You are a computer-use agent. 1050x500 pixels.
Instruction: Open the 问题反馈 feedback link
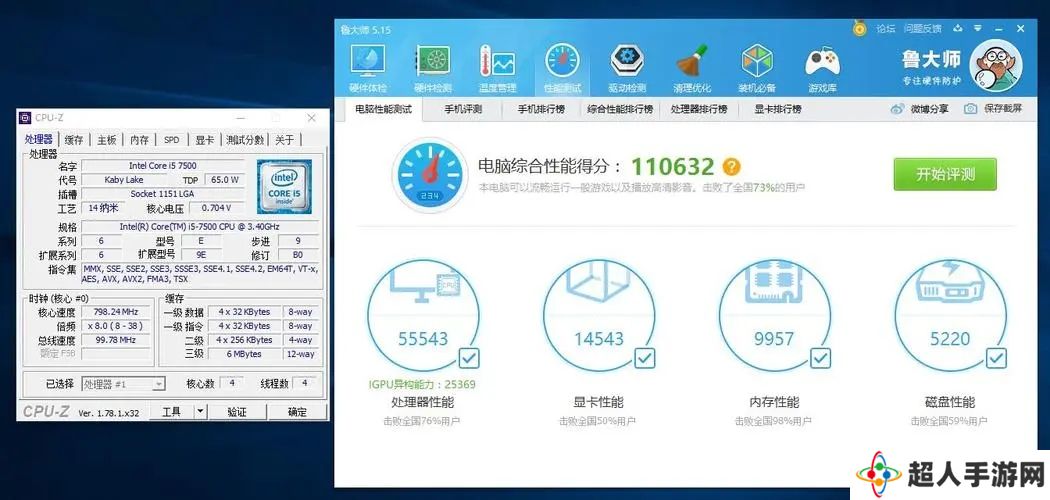click(923, 28)
